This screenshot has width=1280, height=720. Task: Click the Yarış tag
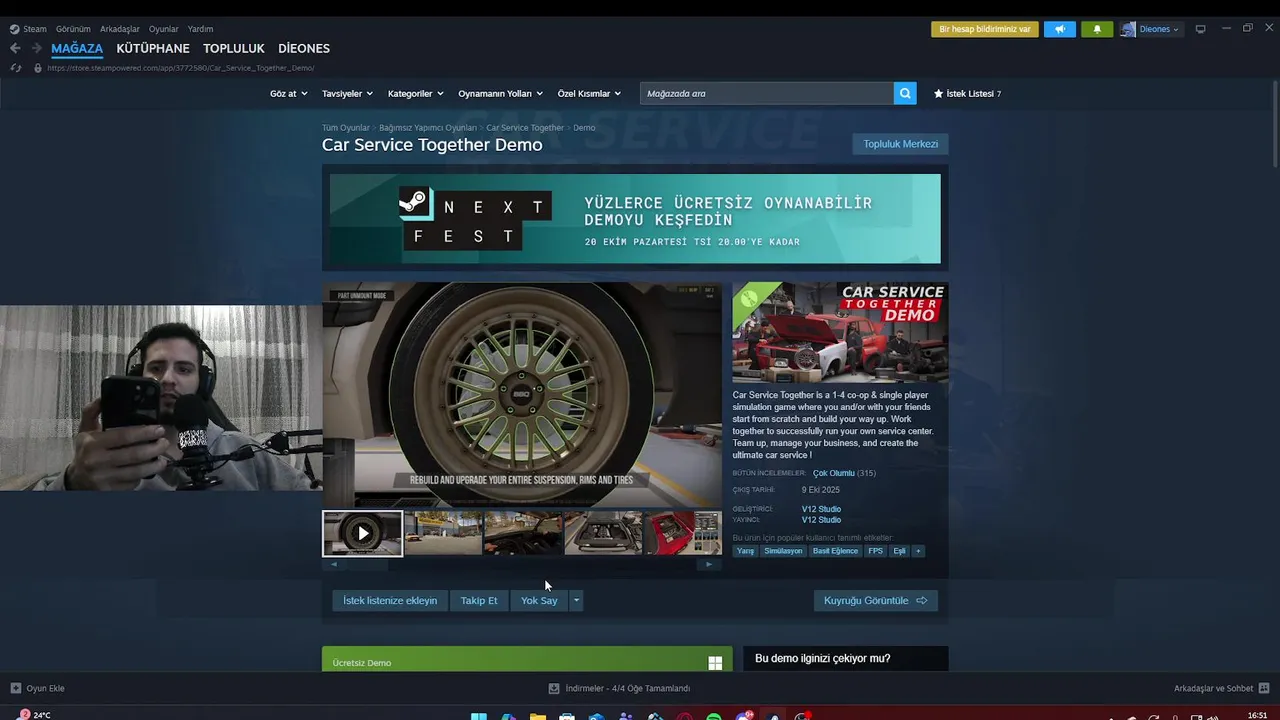click(746, 551)
